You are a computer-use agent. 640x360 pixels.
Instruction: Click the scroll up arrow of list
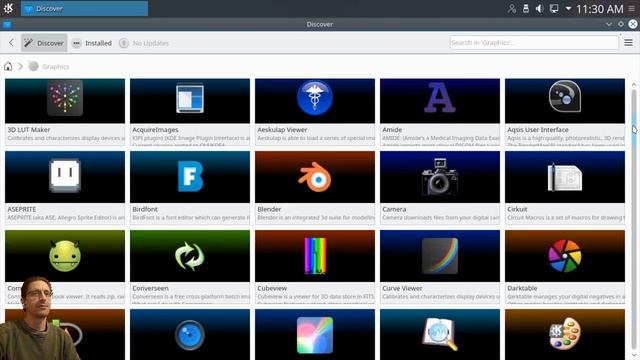(634, 84)
